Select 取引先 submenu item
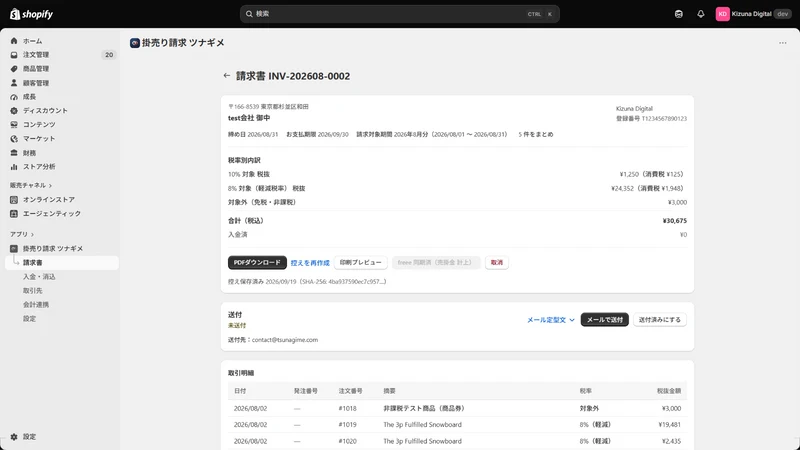The width and height of the screenshot is (800, 450). click(32, 290)
